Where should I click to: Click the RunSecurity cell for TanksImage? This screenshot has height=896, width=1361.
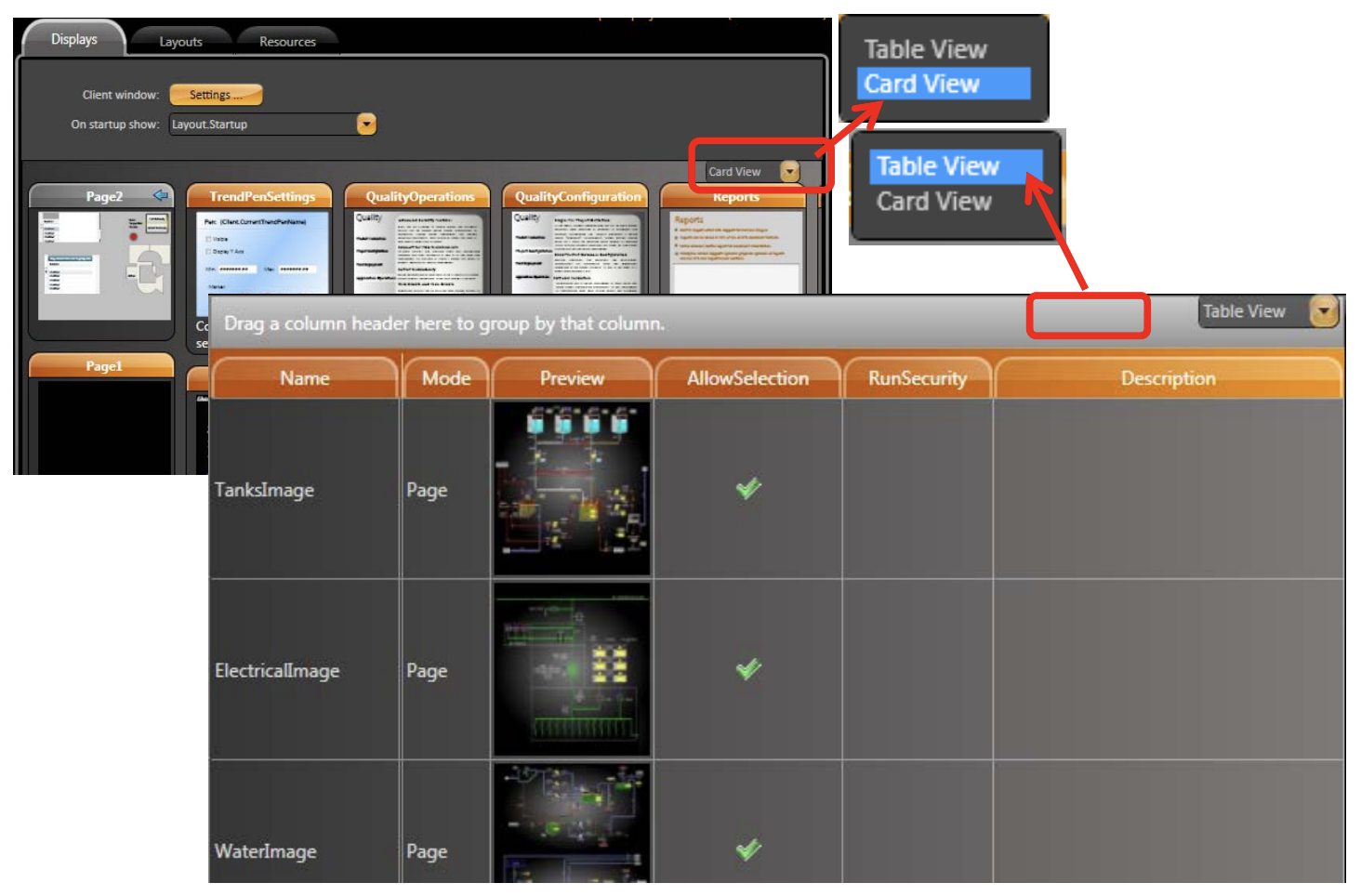coord(918,490)
